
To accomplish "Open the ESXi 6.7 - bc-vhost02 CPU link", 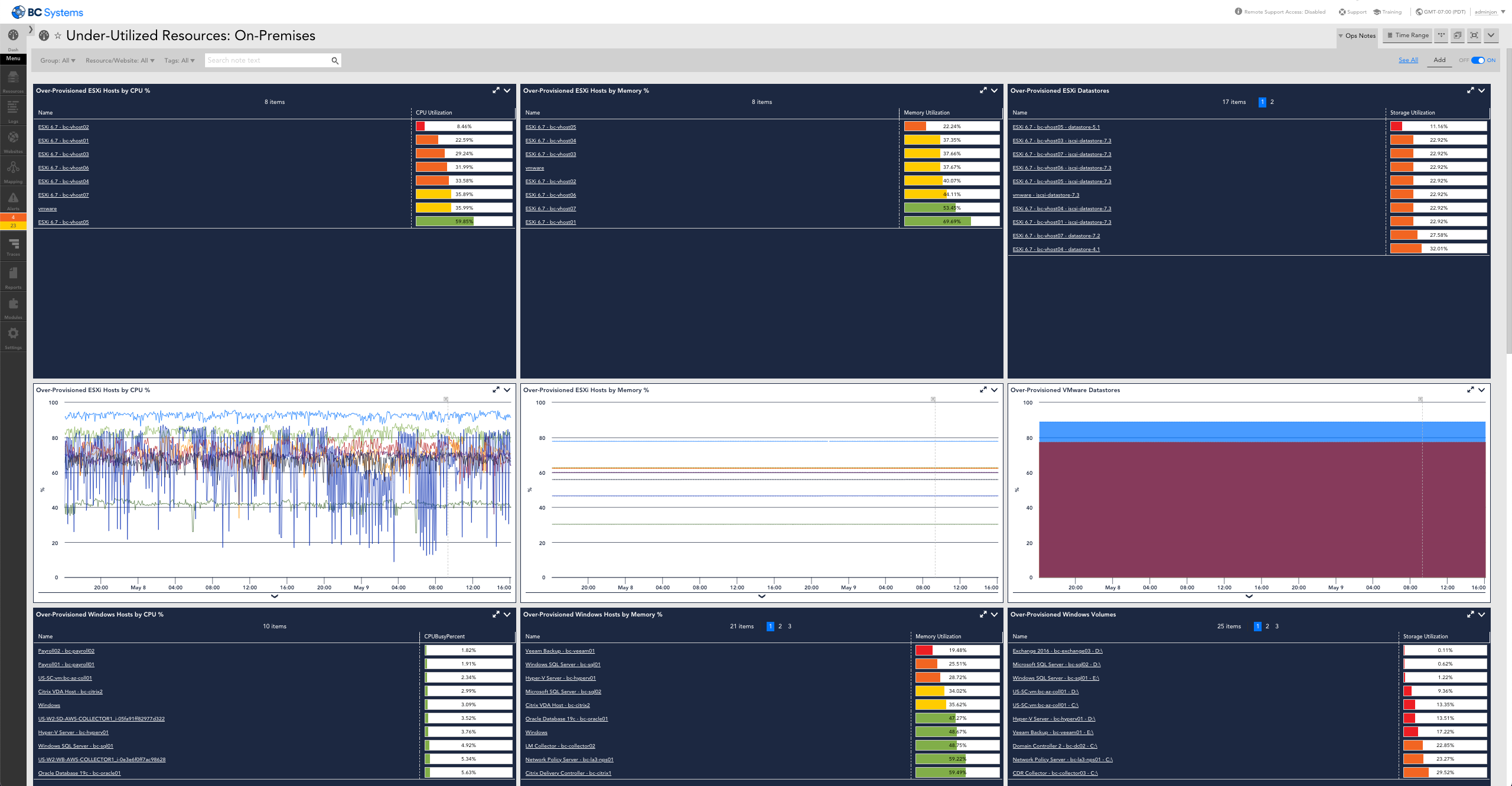I will point(63,127).
